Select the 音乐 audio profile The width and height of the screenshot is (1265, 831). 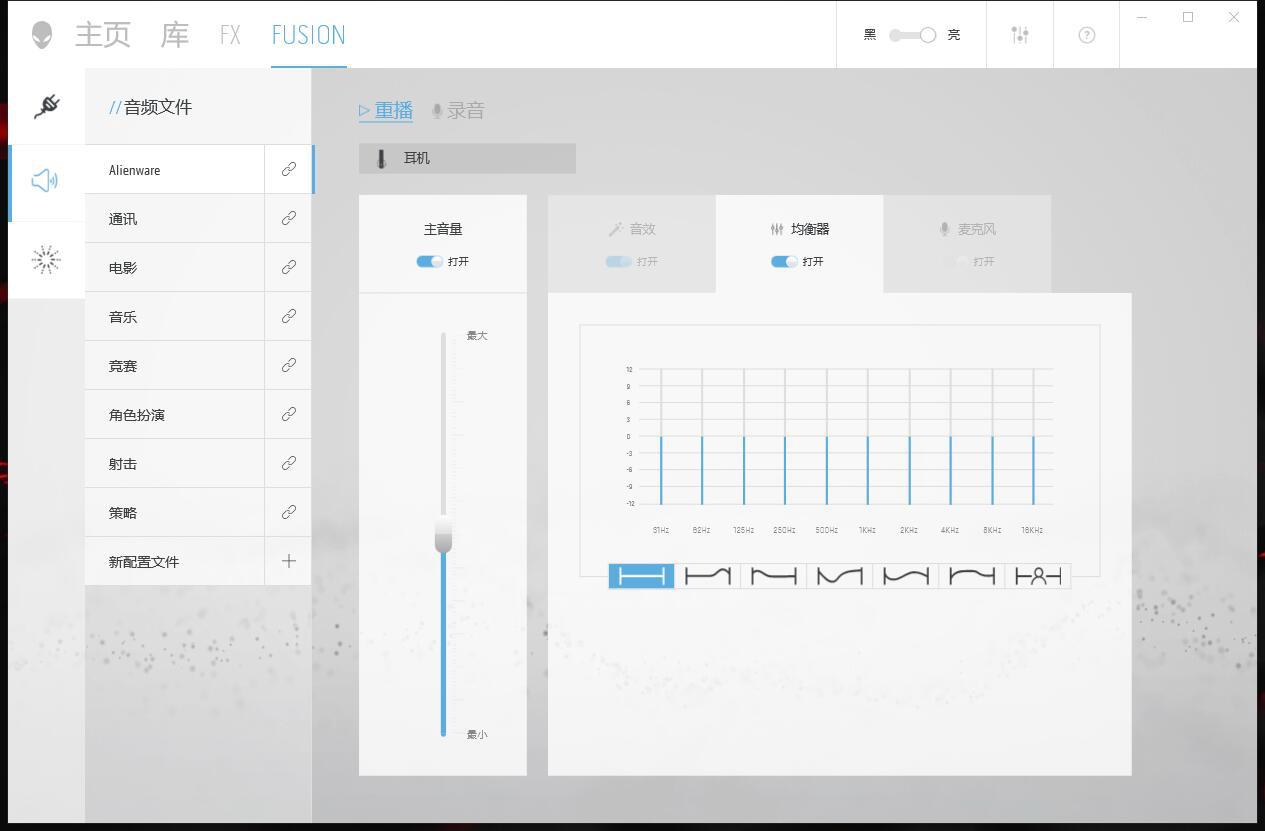click(174, 316)
